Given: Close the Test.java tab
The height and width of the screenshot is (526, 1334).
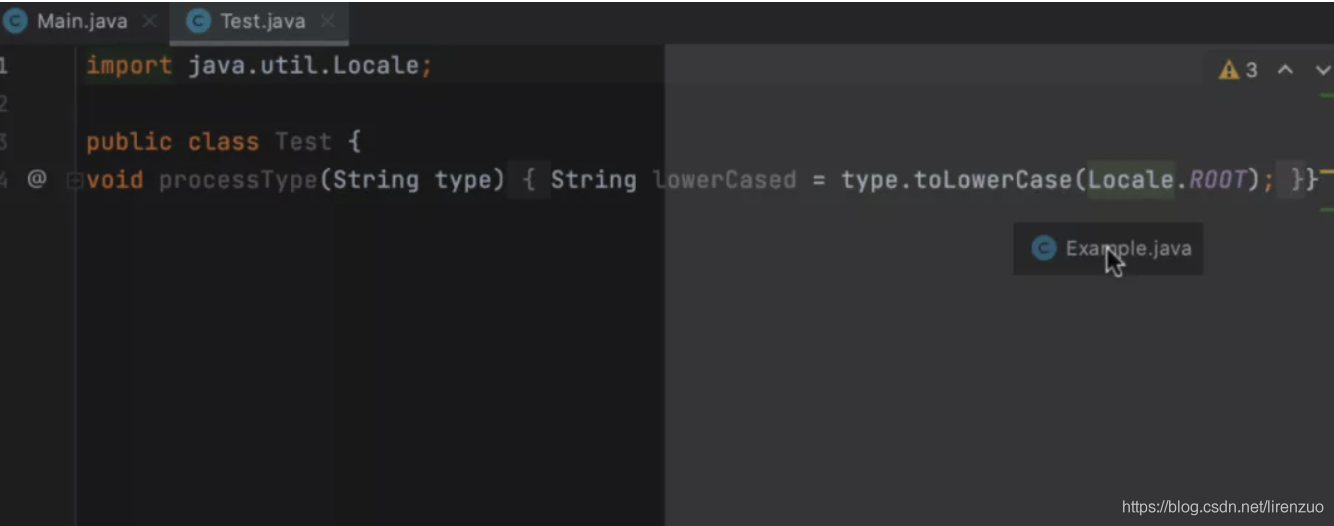Looking at the screenshot, I should click(327, 21).
